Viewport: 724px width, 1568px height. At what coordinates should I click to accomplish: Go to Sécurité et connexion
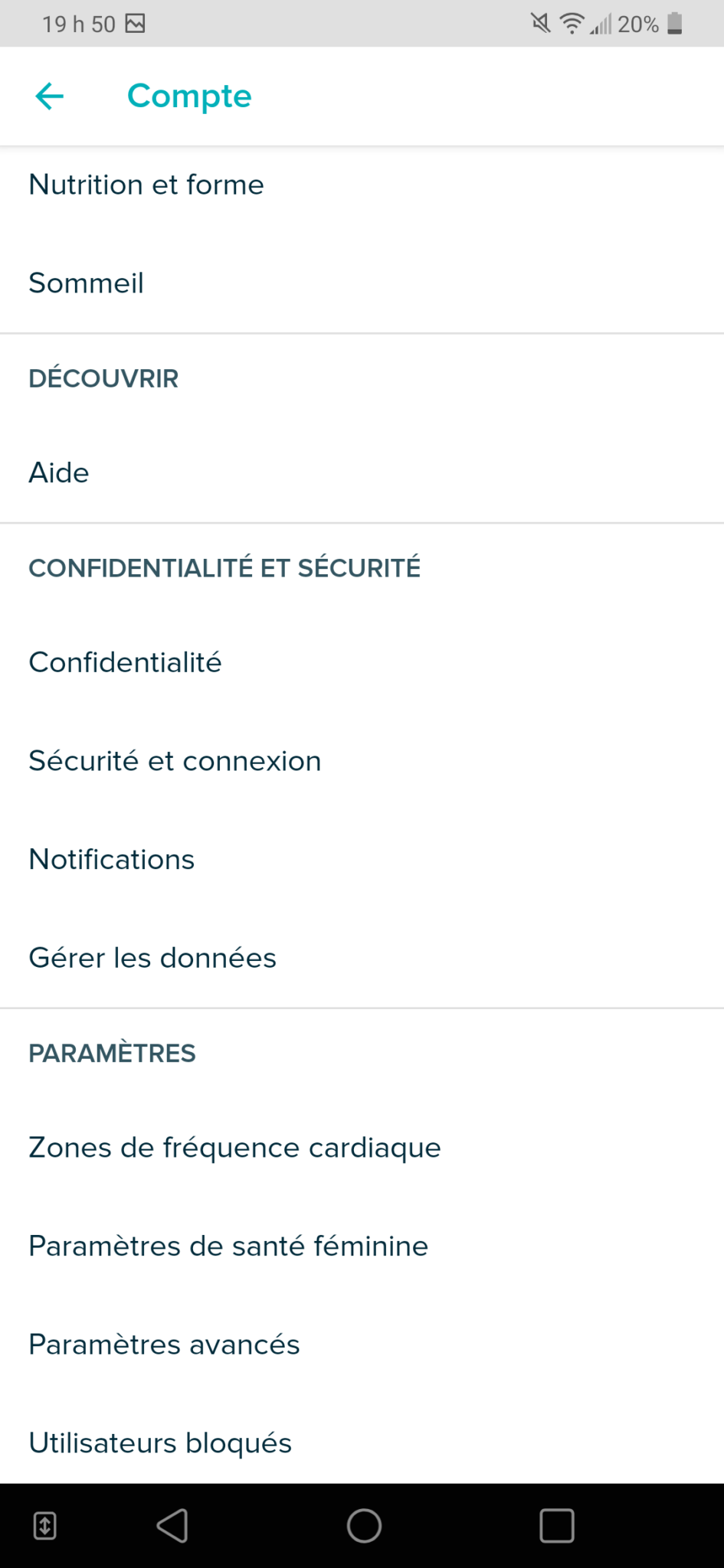pyautogui.click(x=175, y=762)
